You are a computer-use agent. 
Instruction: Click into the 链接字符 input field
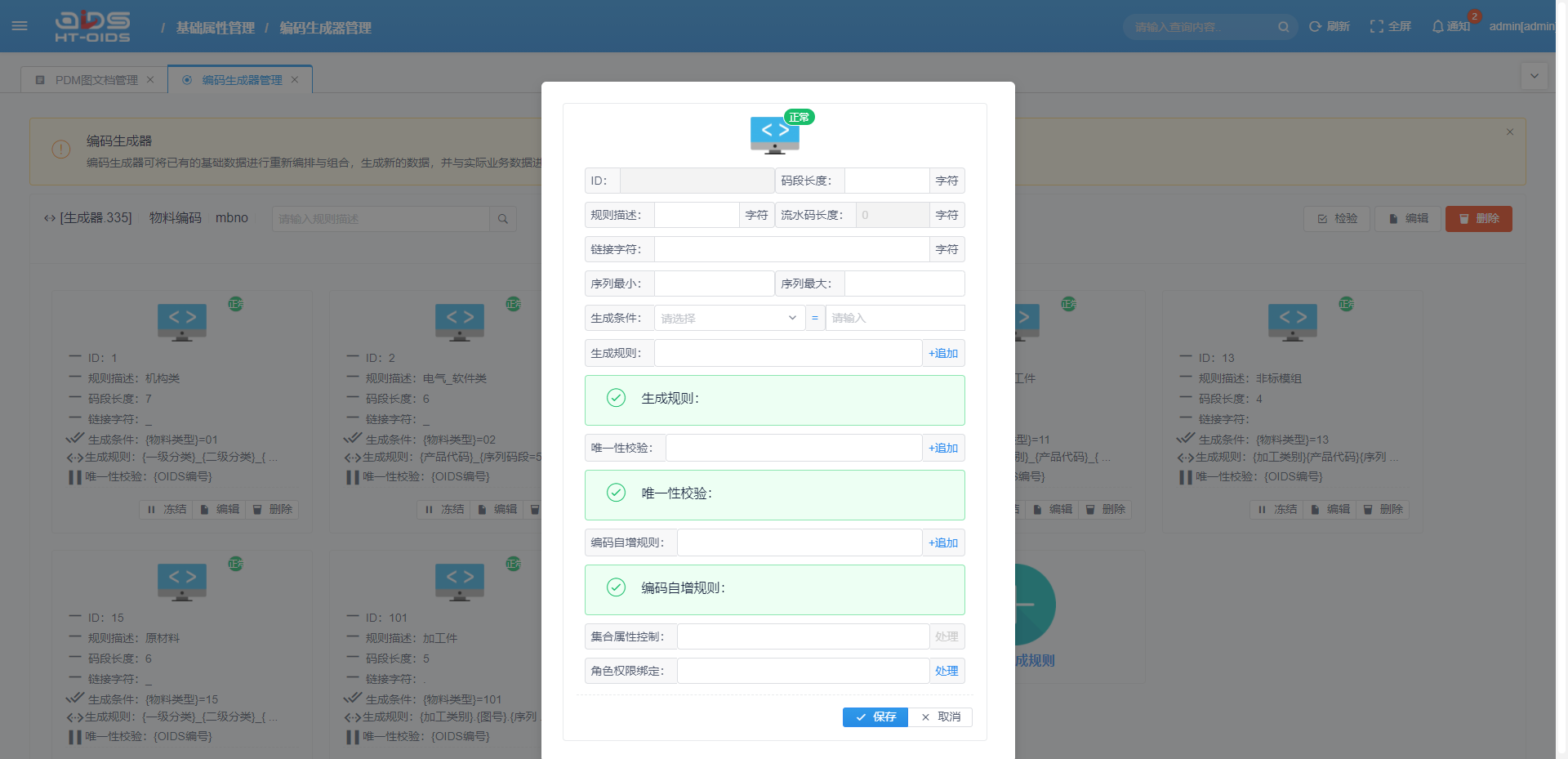[791, 250]
